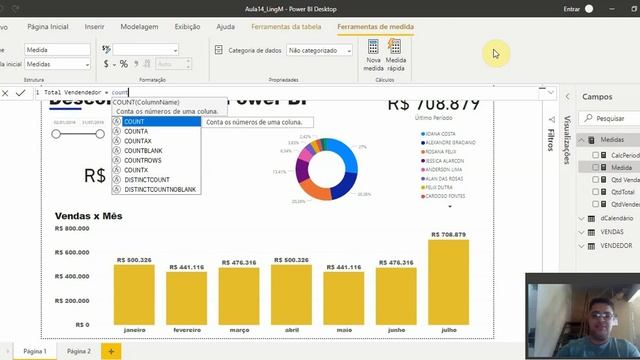
Task: Click the decimal places format icon
Action: pyautogui.click(x=147, y=64)
